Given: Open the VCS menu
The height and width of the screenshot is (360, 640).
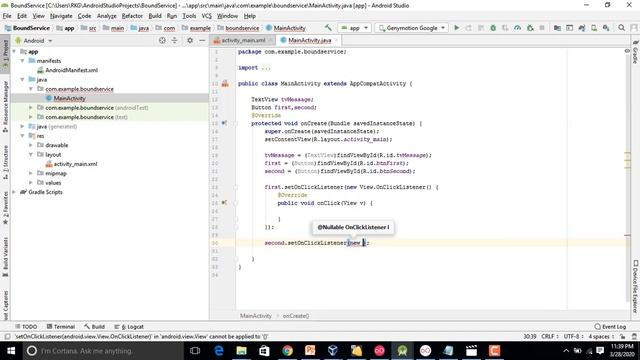Looking at the screenshot, I should pos(207,16).
